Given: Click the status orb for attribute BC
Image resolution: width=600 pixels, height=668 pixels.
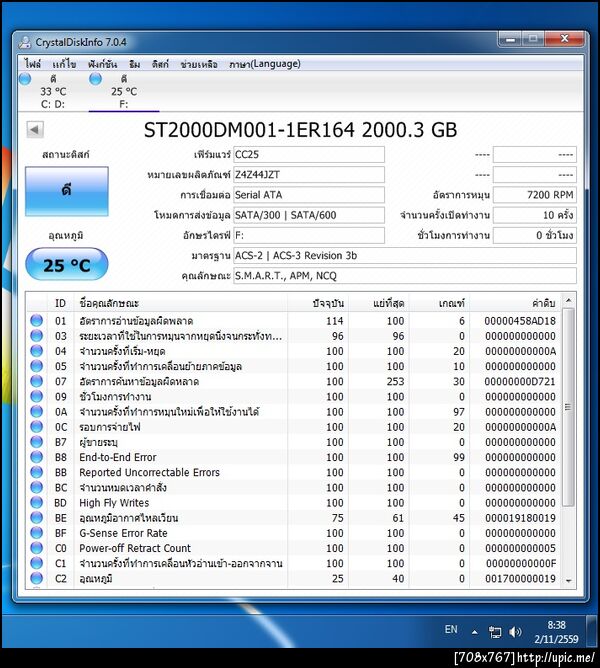Looking at the screenshot, I should pyautogui.click(x=37, y=487).
